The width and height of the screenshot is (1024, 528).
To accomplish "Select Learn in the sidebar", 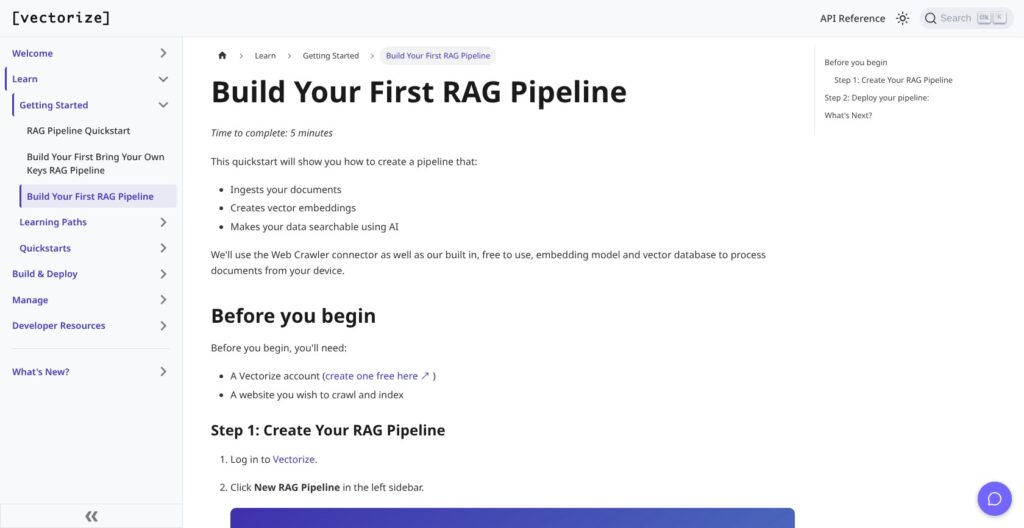I will click(25, 79).
